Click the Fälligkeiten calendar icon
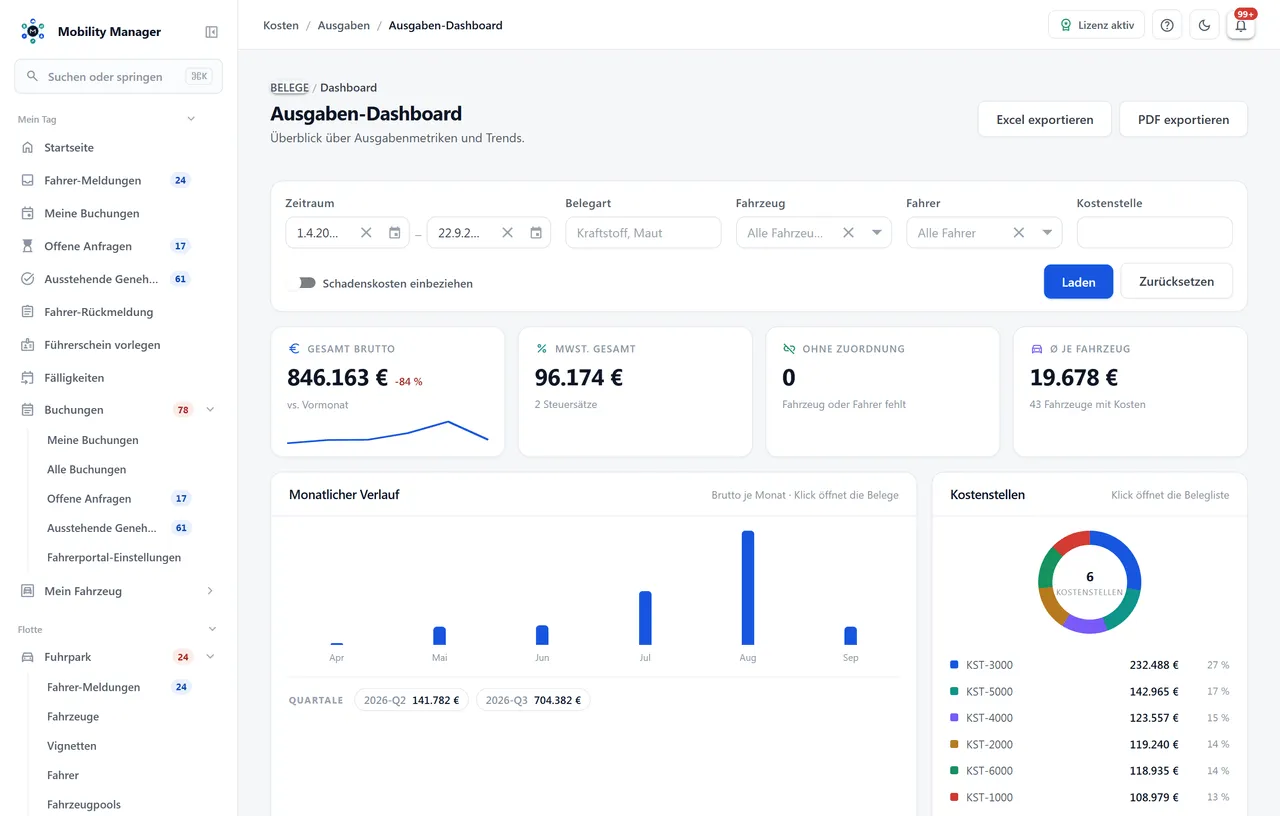1280x816 pixels. 28,378
